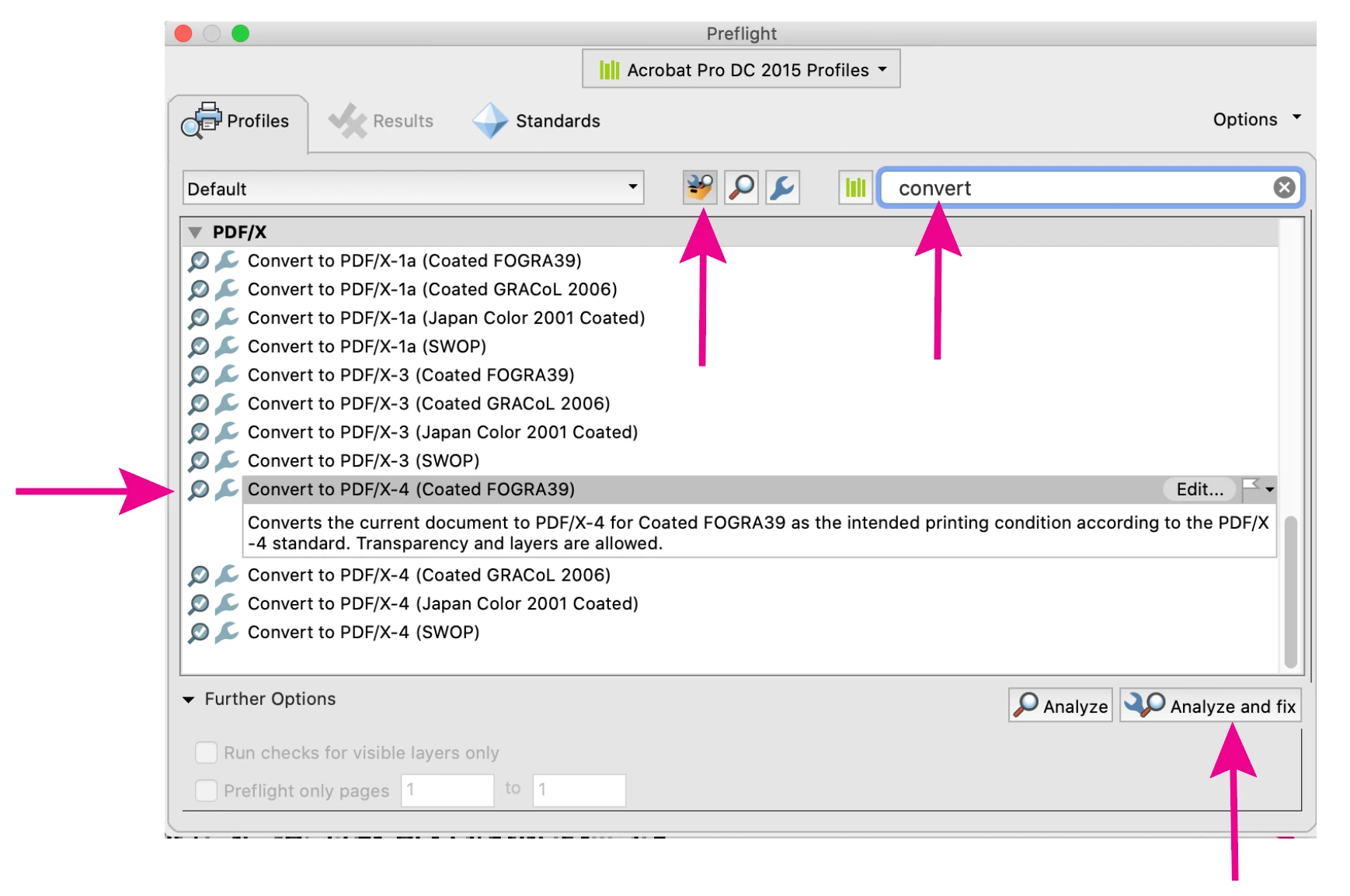Click the profile list vertical scrollbar
Image resolution: width=1350 pixels, height=896 pixels.
coord(1290,590)
